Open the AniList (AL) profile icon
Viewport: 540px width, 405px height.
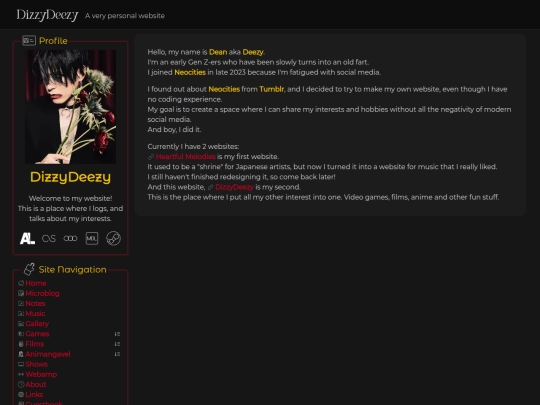(x=27, y=238)
